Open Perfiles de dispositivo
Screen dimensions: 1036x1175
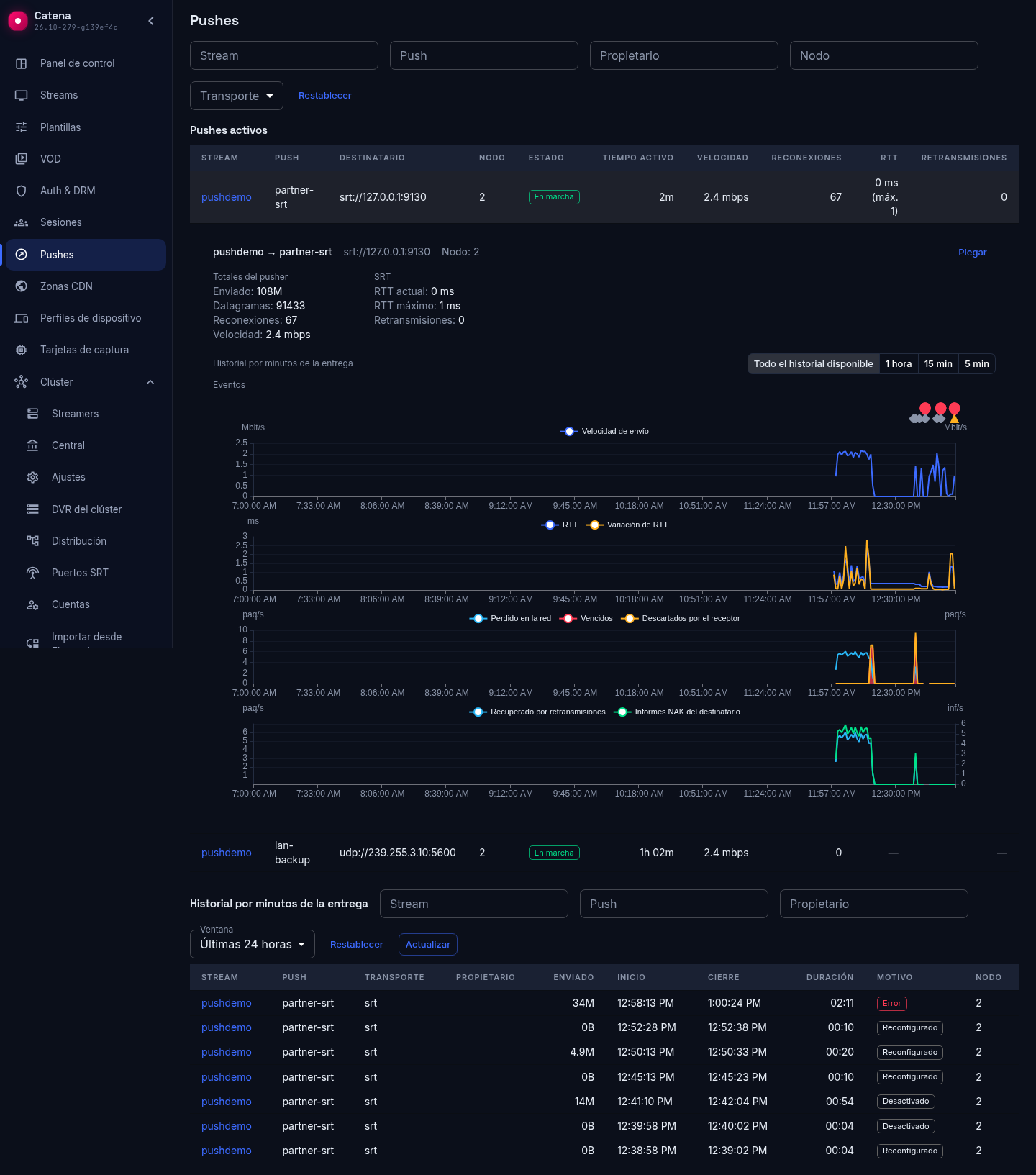(86, 318)
